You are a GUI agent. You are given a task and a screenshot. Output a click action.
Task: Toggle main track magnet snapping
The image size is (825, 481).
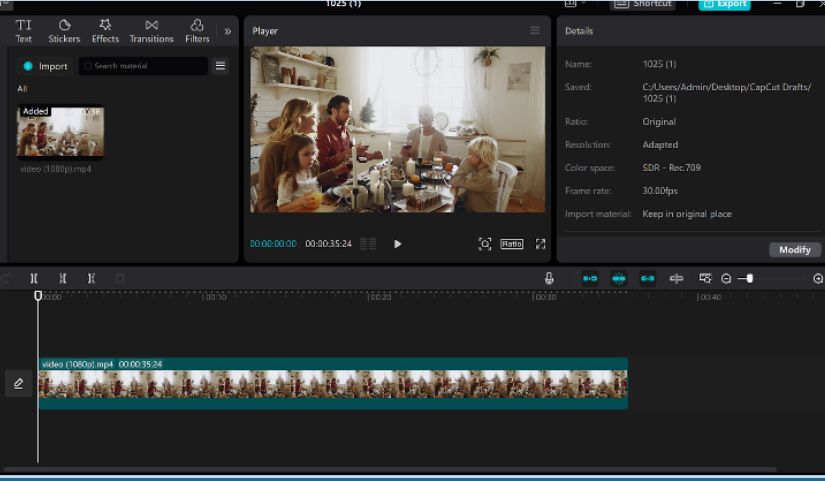(590, 279)
